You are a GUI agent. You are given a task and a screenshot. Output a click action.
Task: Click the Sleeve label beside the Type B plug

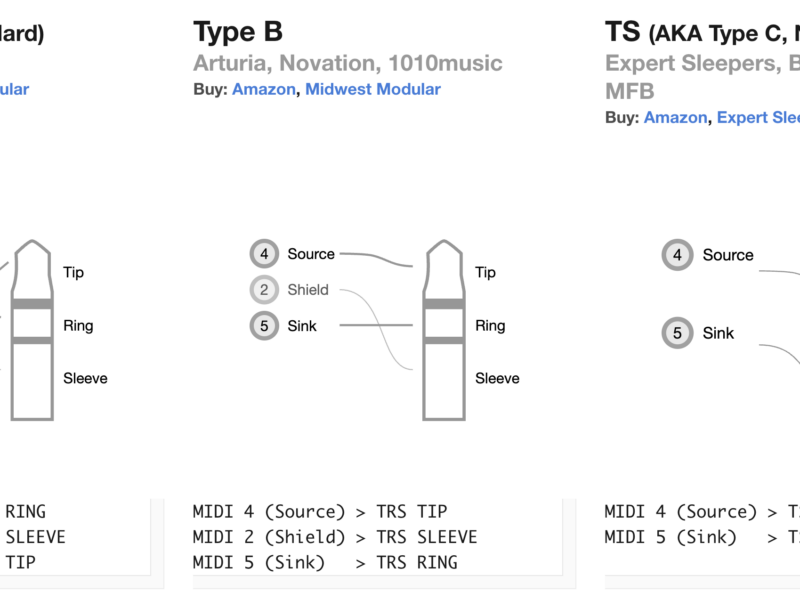(x=497, y=378)
